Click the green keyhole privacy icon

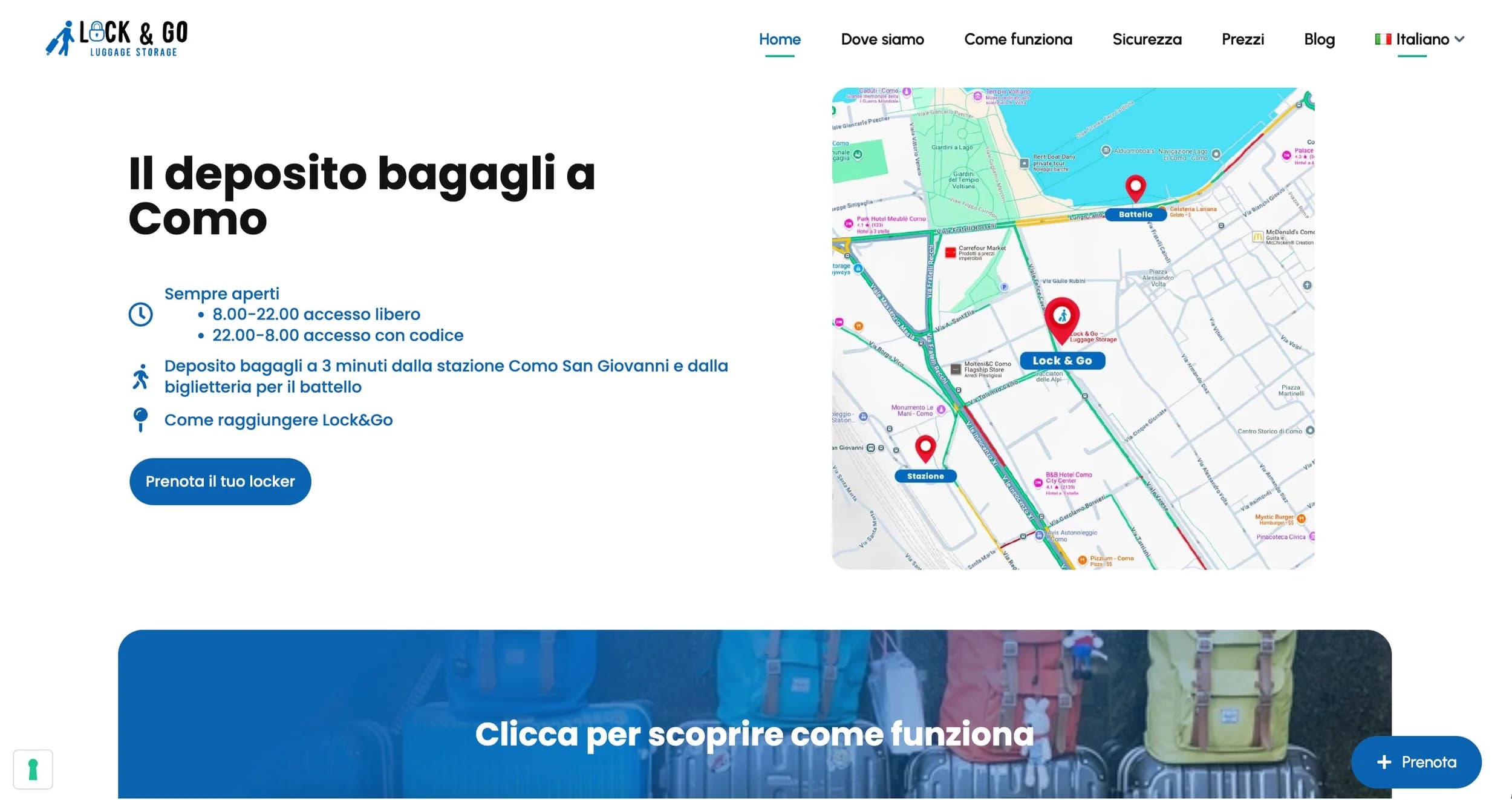click(33, 769)
